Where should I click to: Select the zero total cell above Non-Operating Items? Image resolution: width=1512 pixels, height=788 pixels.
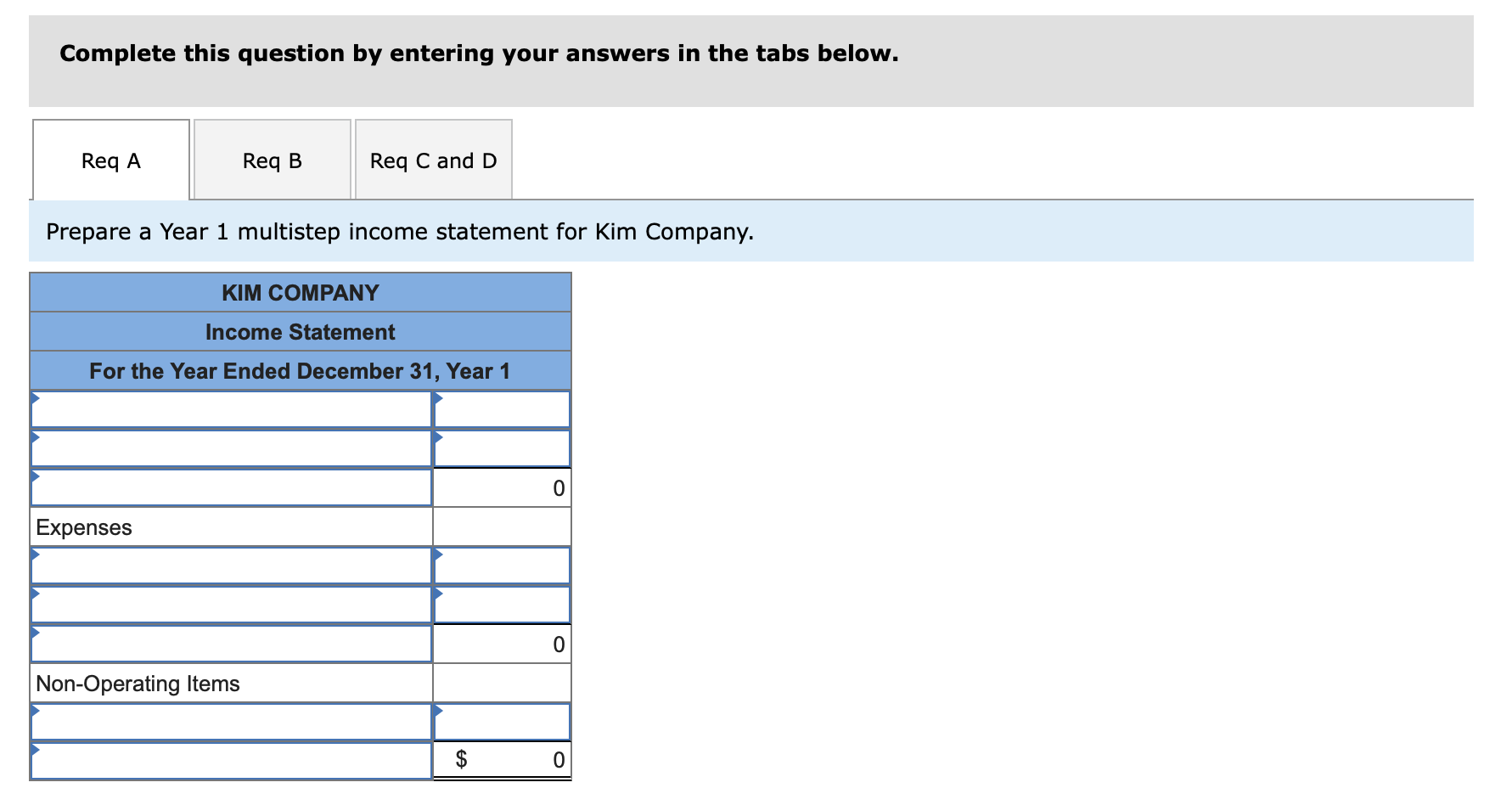pyautogui.click(x=501, y=644)
